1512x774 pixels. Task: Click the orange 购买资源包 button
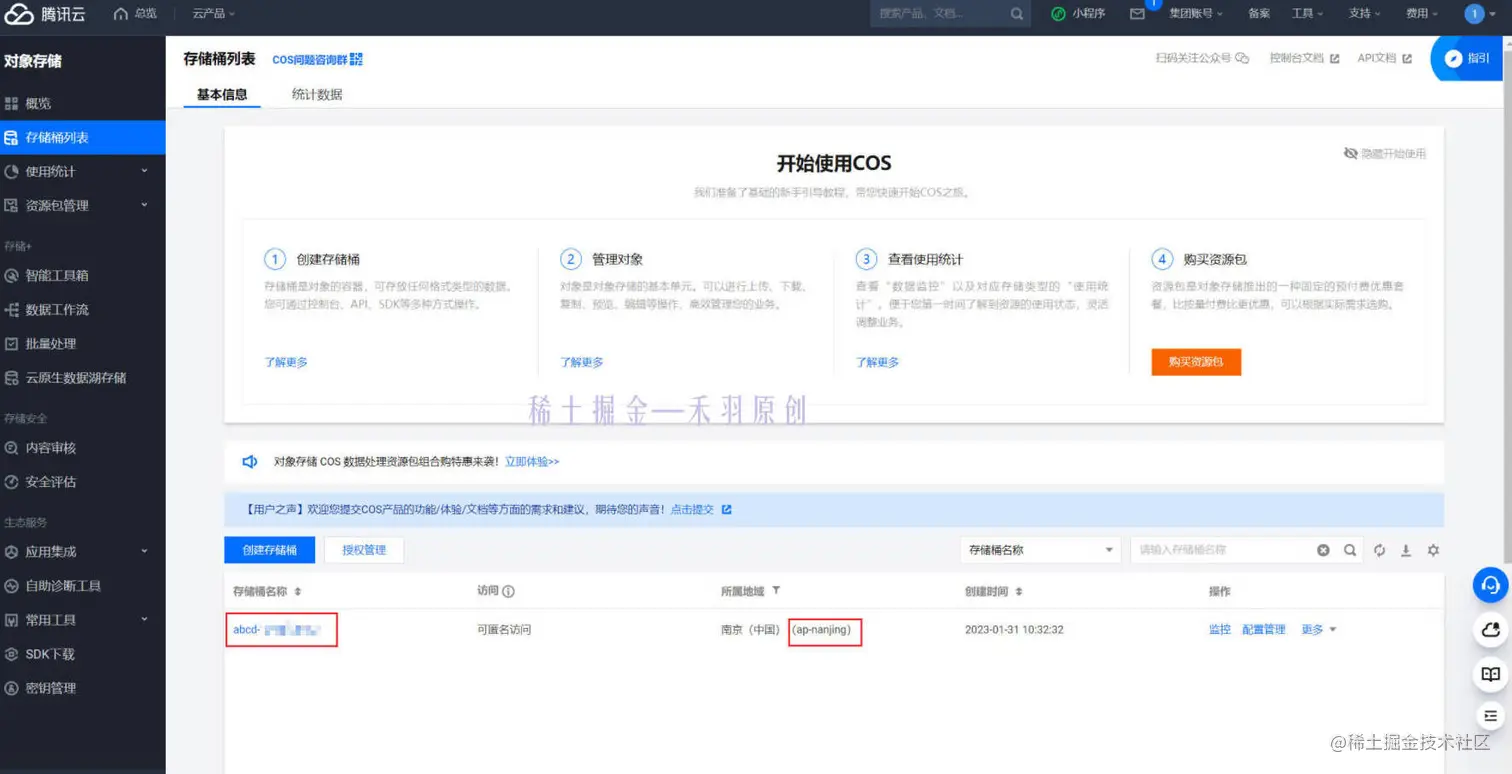pyautogui.click(x=1196, y=361)
